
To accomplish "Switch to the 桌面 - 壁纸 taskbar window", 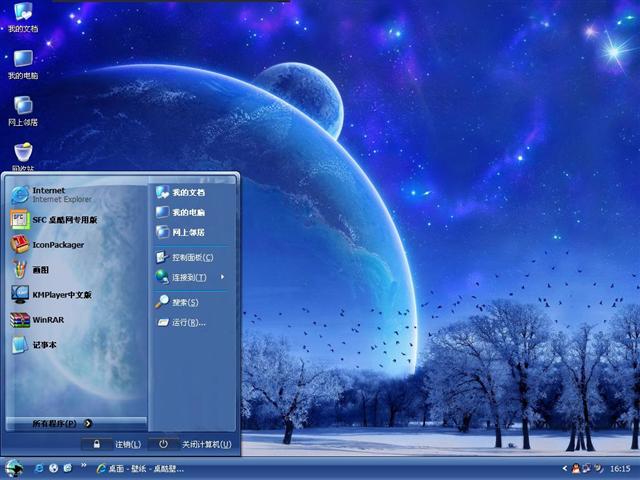I will (x=140, y=469).
